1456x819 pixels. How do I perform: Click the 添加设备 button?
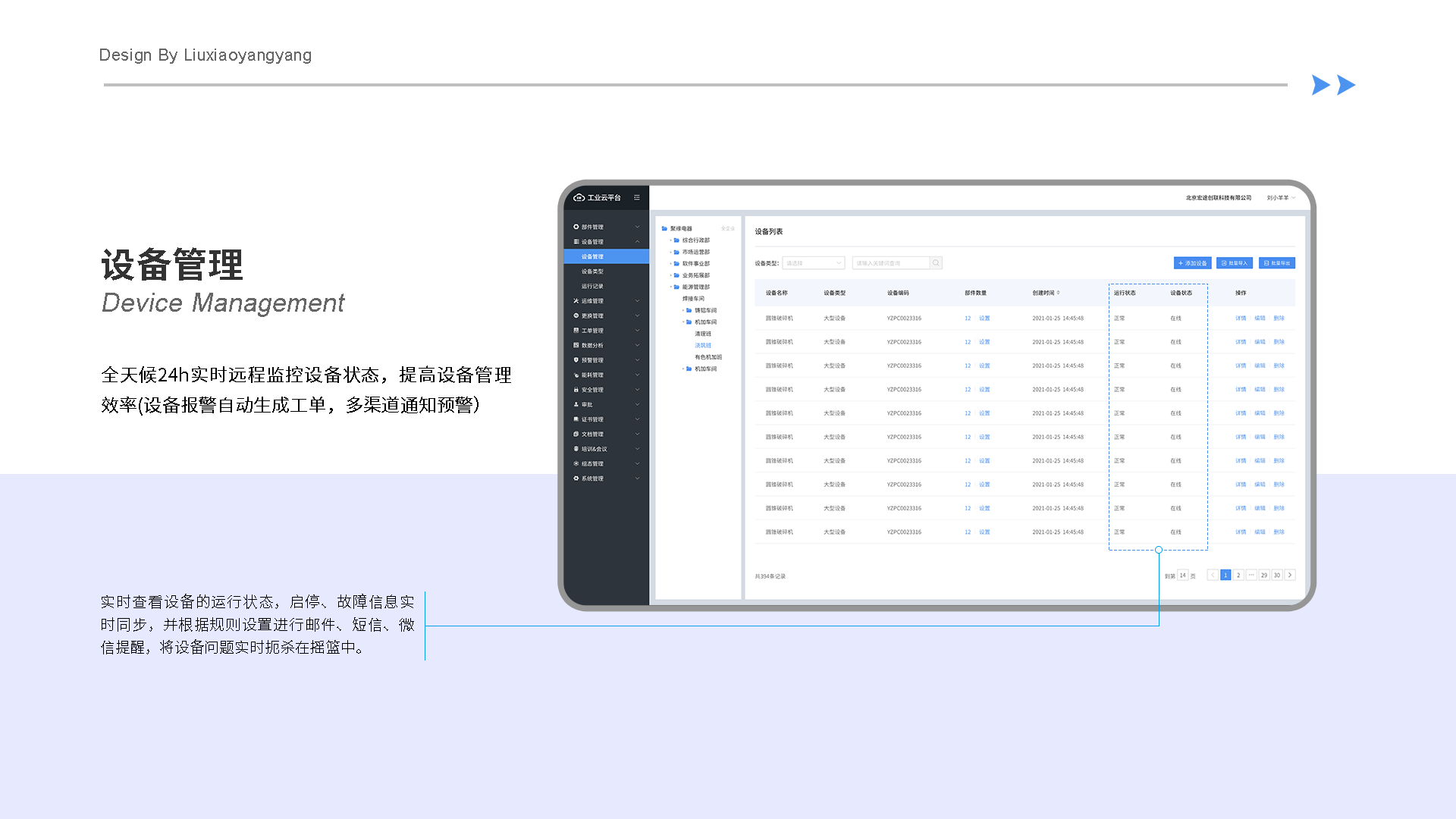point(1192,263)
